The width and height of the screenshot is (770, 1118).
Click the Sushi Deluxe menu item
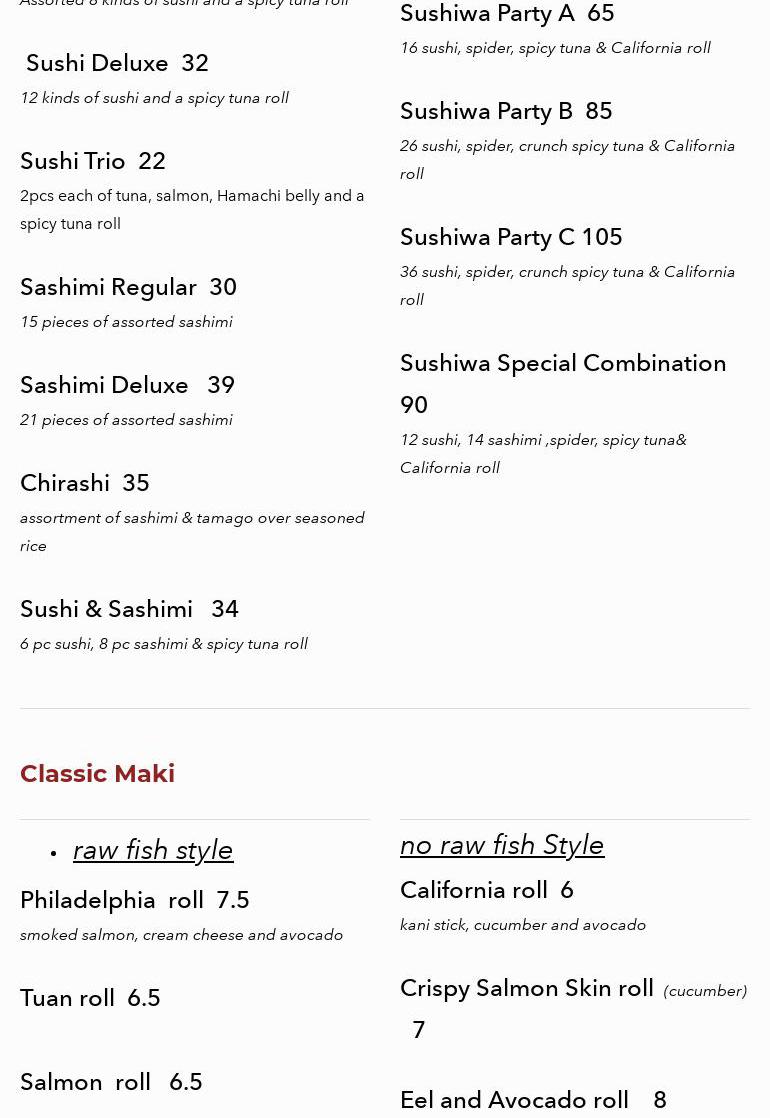(117, 63)
